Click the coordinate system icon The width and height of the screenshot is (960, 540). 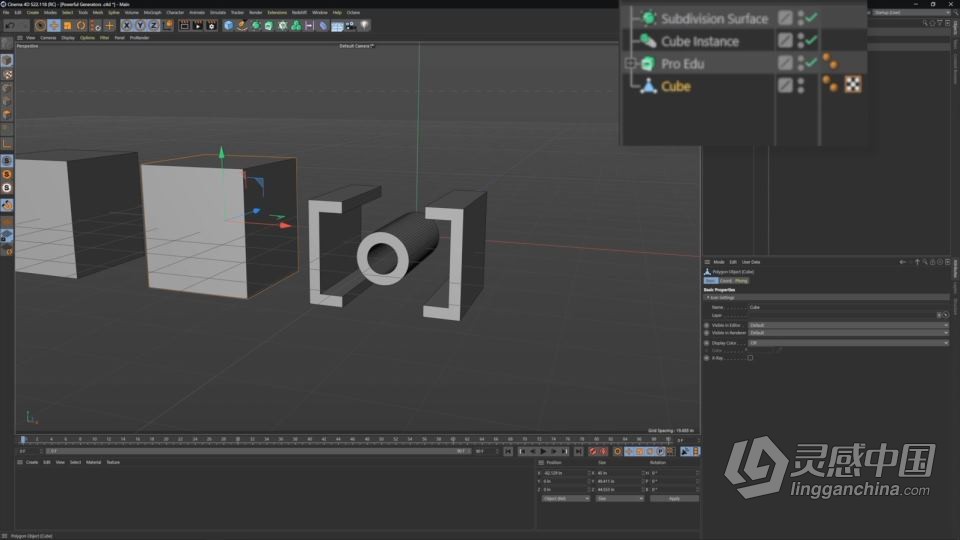pyautogui.click(x=167, y=26)
